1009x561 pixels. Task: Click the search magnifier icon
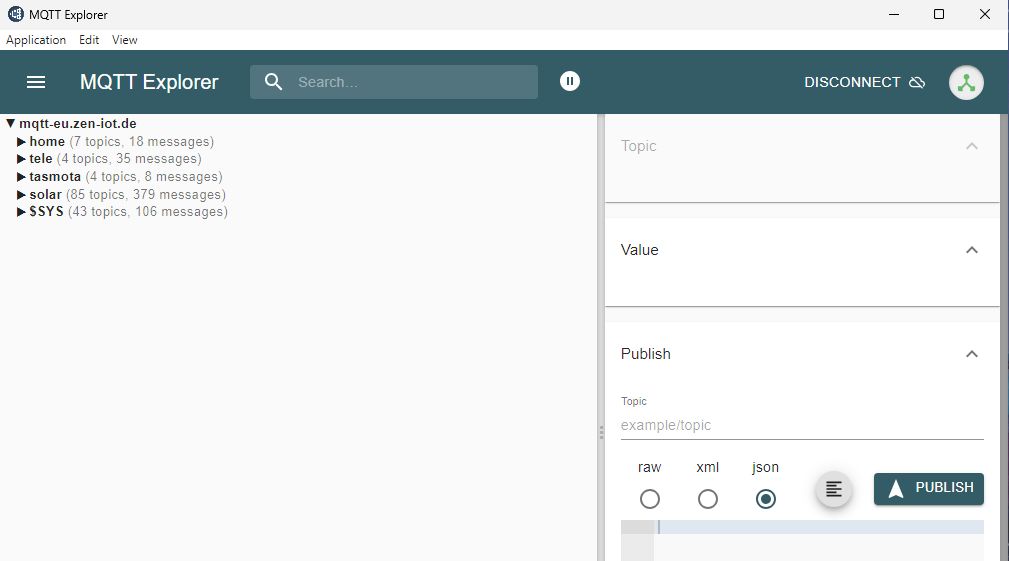pyautogui.click(x=273, y=82)
